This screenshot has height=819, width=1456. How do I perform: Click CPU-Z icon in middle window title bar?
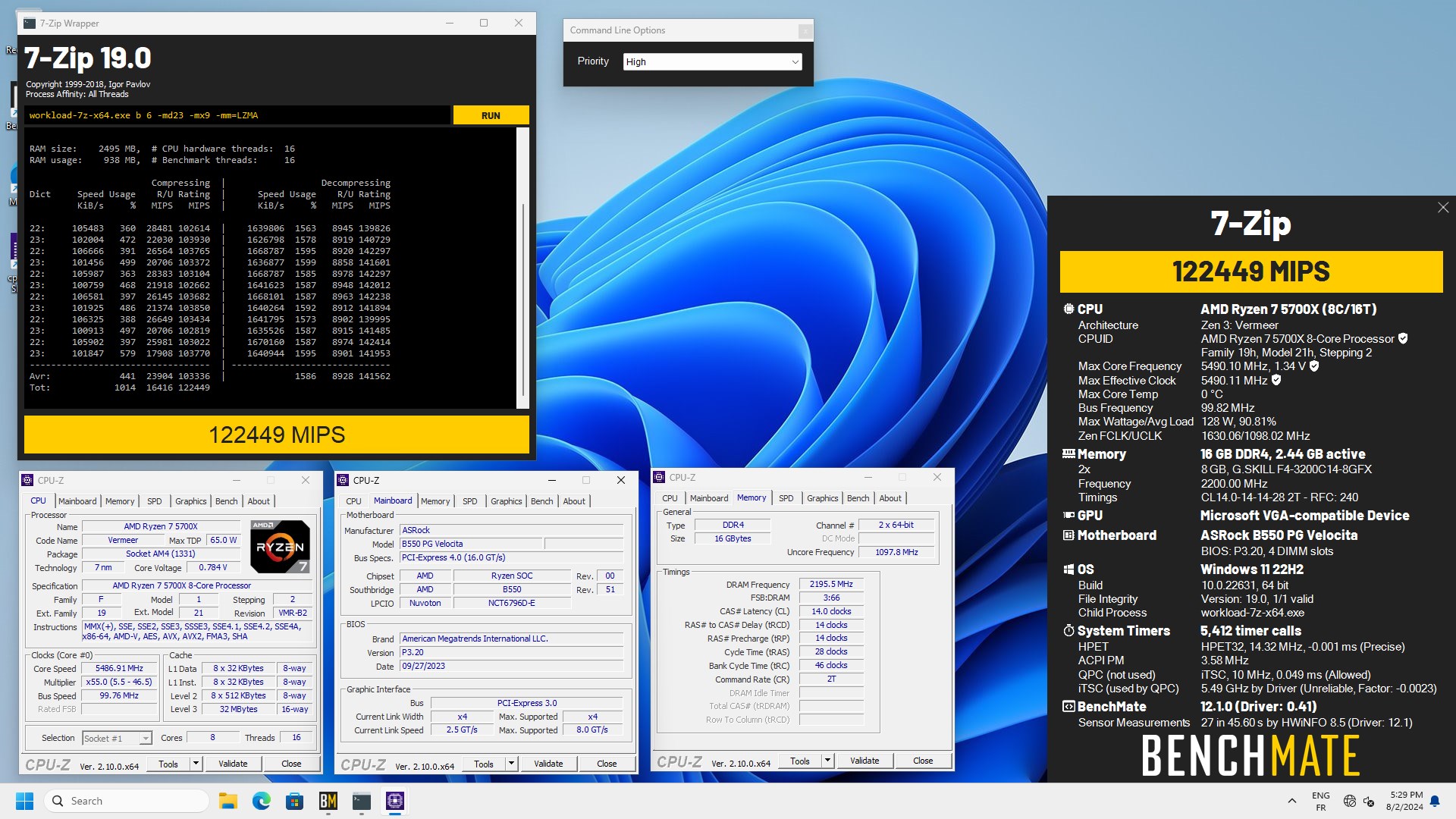click(x=344, y=480)
